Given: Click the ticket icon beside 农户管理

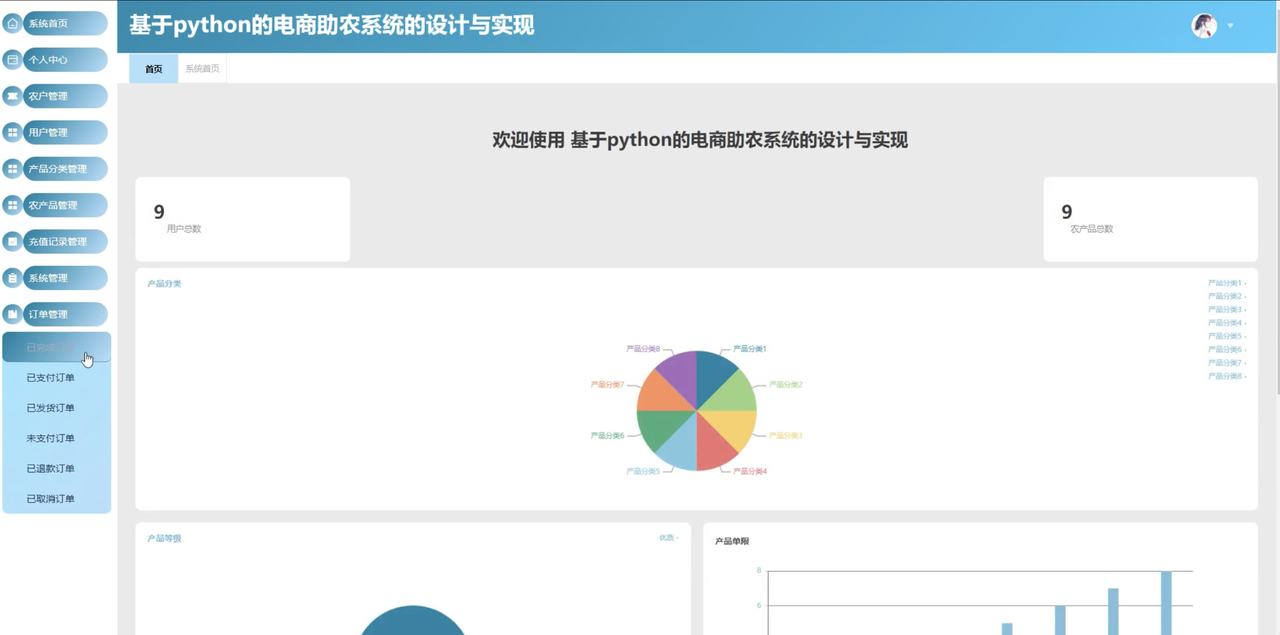Looking at the screenshot, I should pyautogui.click(x=13, y=96).
